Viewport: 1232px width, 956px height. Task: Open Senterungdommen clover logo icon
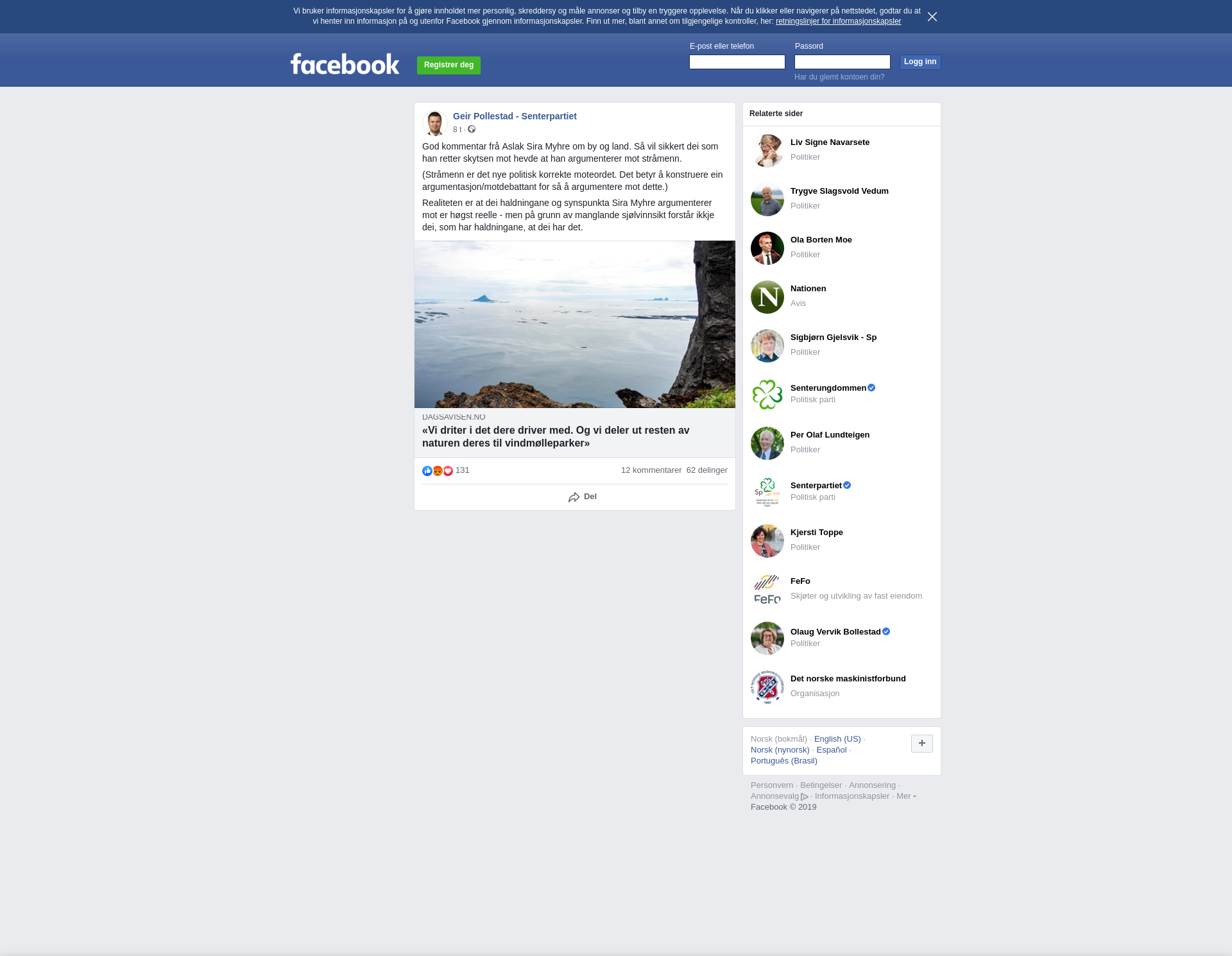[767, 395]
